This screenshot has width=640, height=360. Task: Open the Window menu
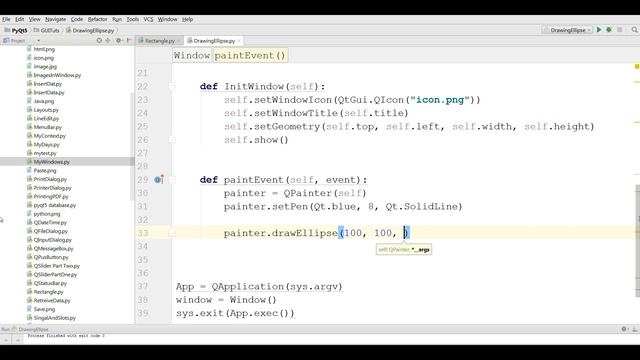point(167,19)
